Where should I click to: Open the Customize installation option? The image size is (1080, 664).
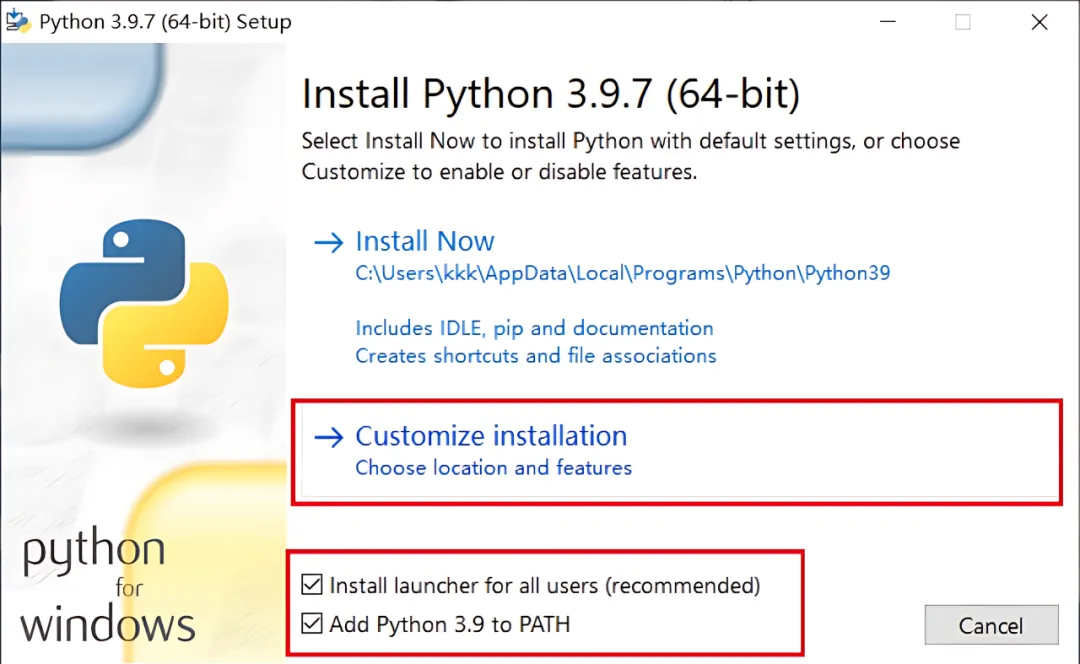[x=491, y=437]
